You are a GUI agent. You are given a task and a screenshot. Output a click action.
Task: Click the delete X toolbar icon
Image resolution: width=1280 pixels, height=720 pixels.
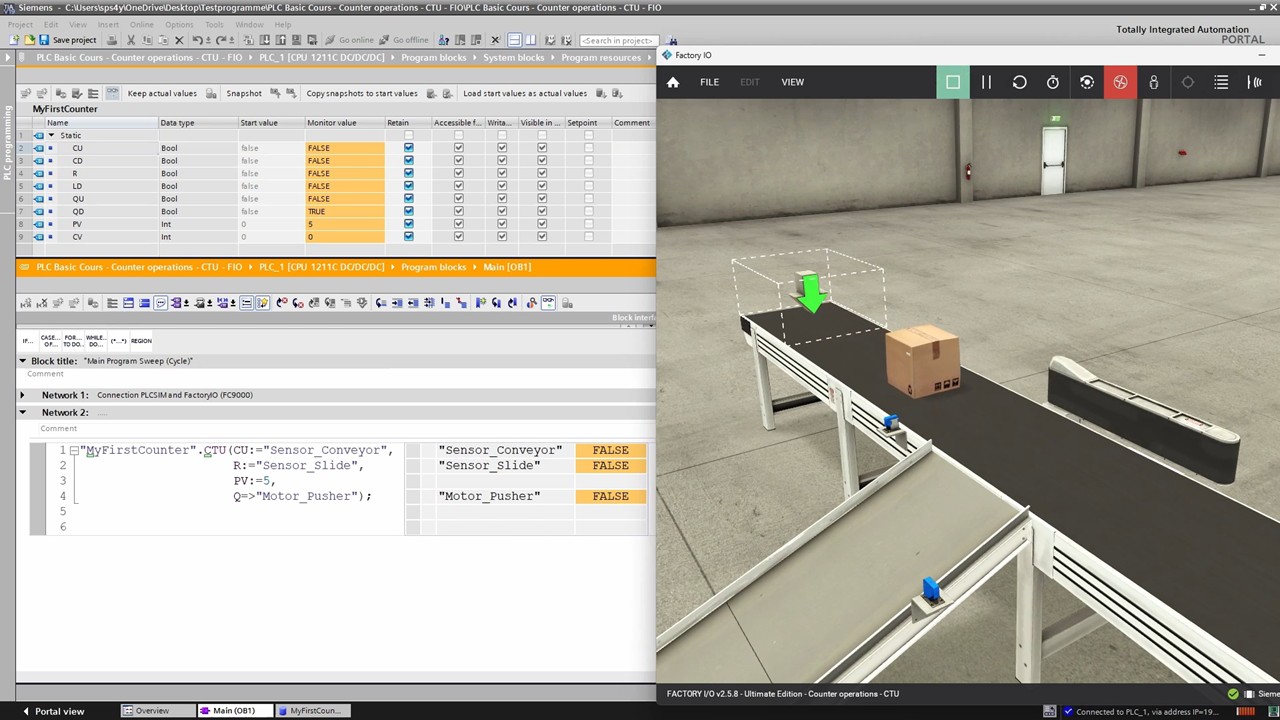tap(179, 40)
